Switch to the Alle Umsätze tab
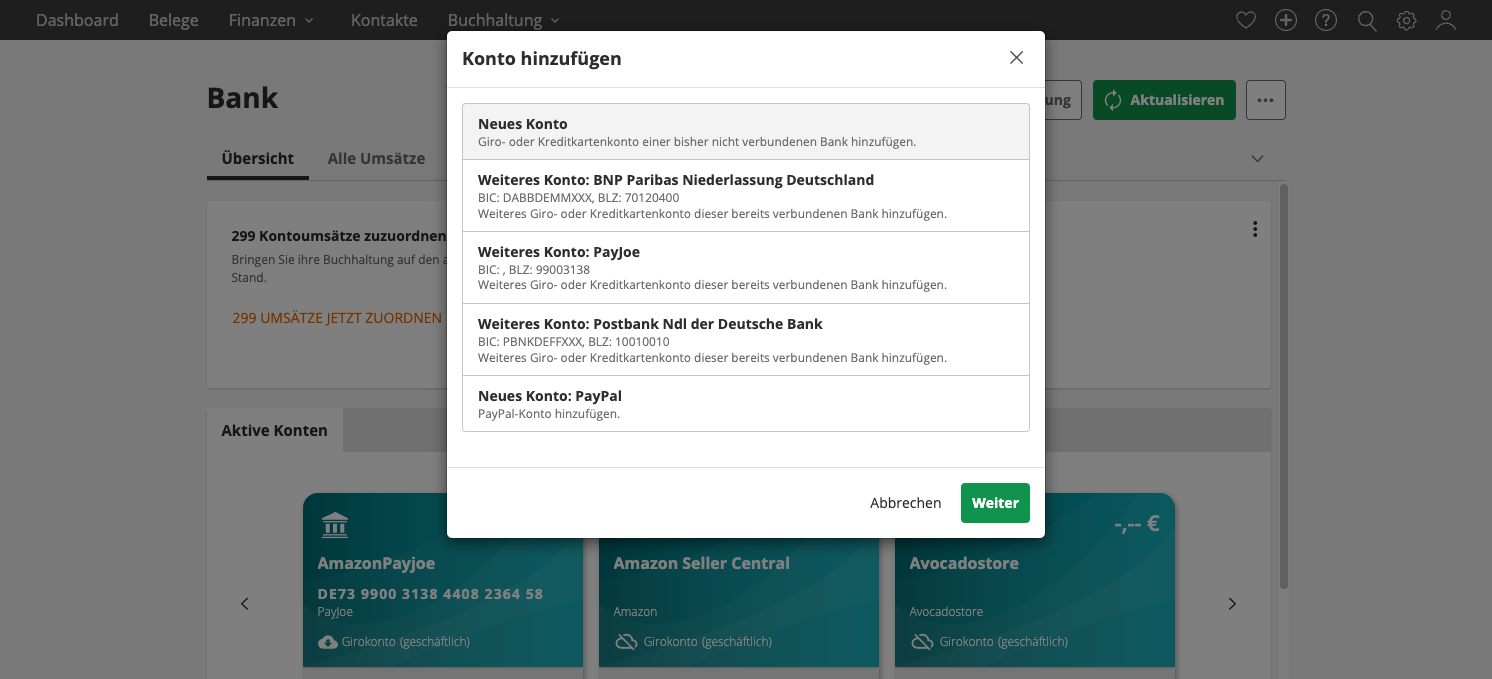The width and height of the screenshot is (1492, 679). coord(376,158)
